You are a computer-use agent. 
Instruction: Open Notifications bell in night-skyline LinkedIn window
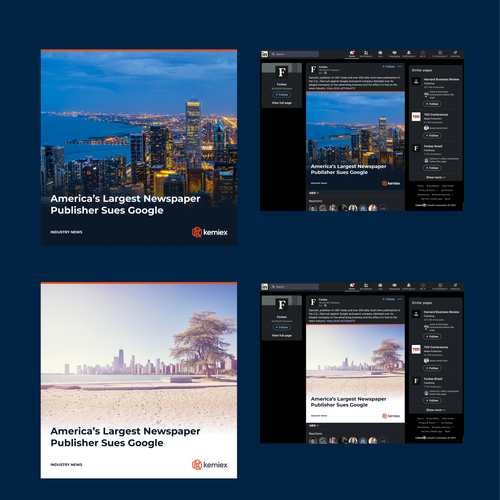pos(409,54)
